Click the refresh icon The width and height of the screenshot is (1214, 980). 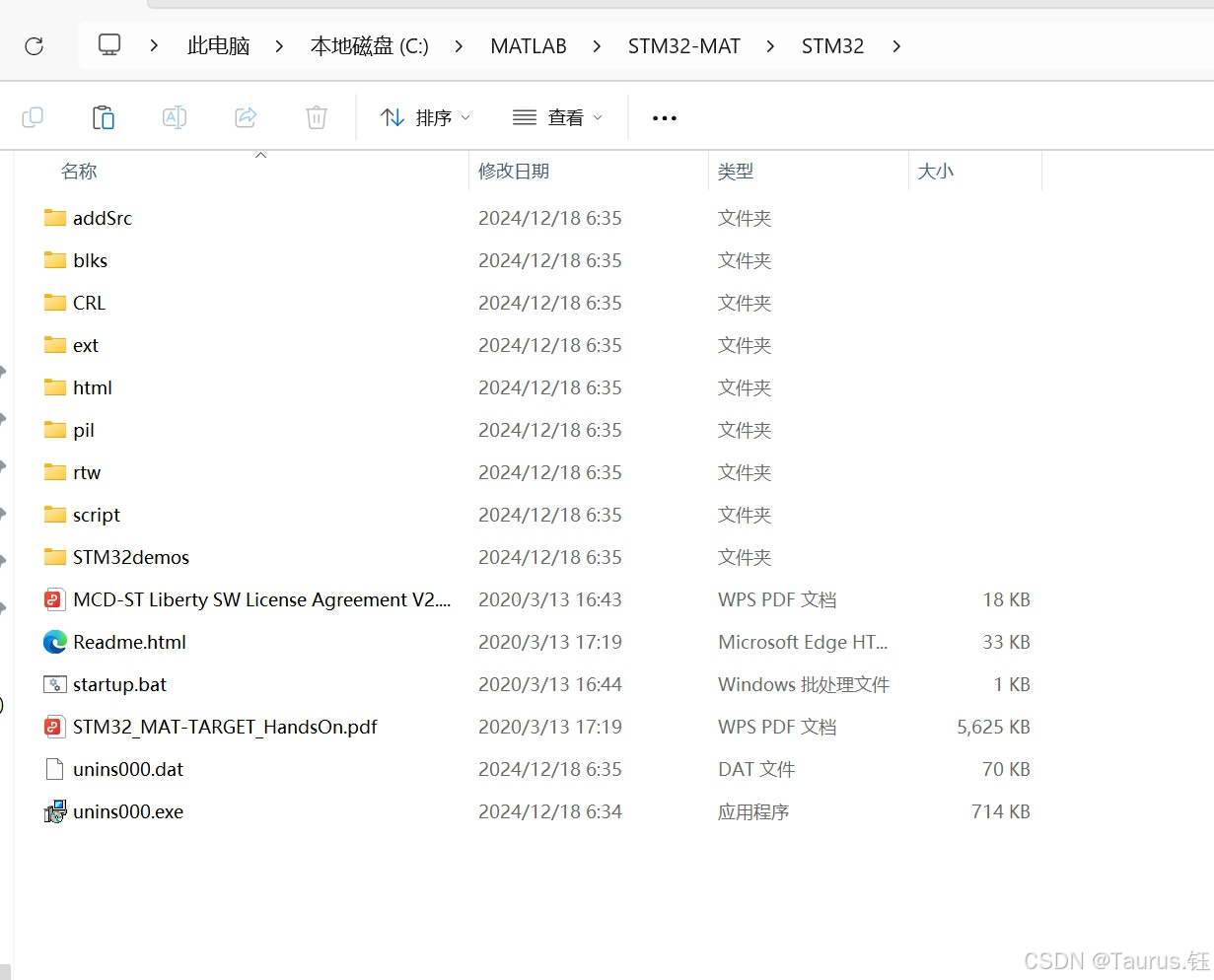34,46
